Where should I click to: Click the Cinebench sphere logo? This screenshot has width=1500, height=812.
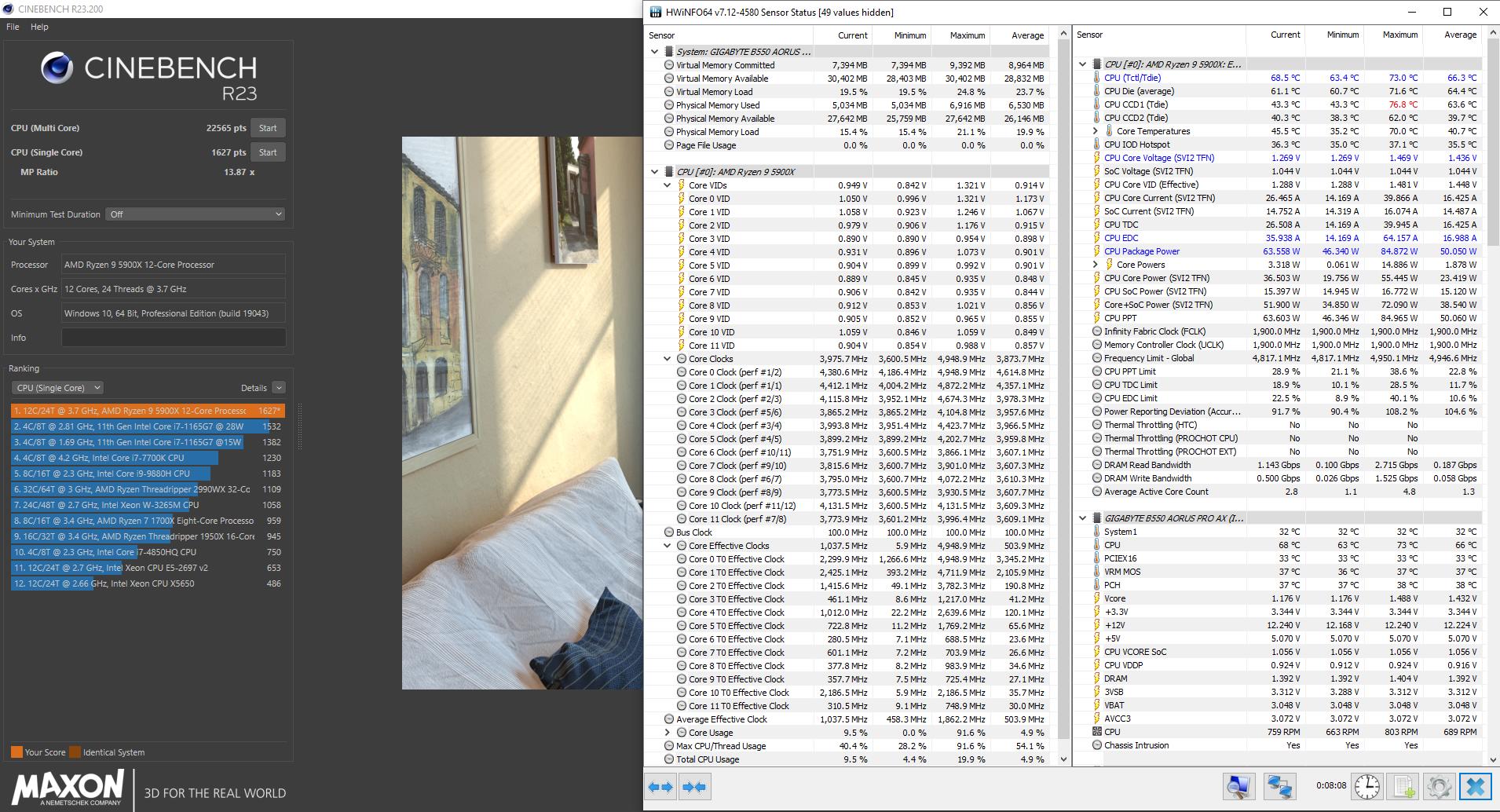[57, 68]
